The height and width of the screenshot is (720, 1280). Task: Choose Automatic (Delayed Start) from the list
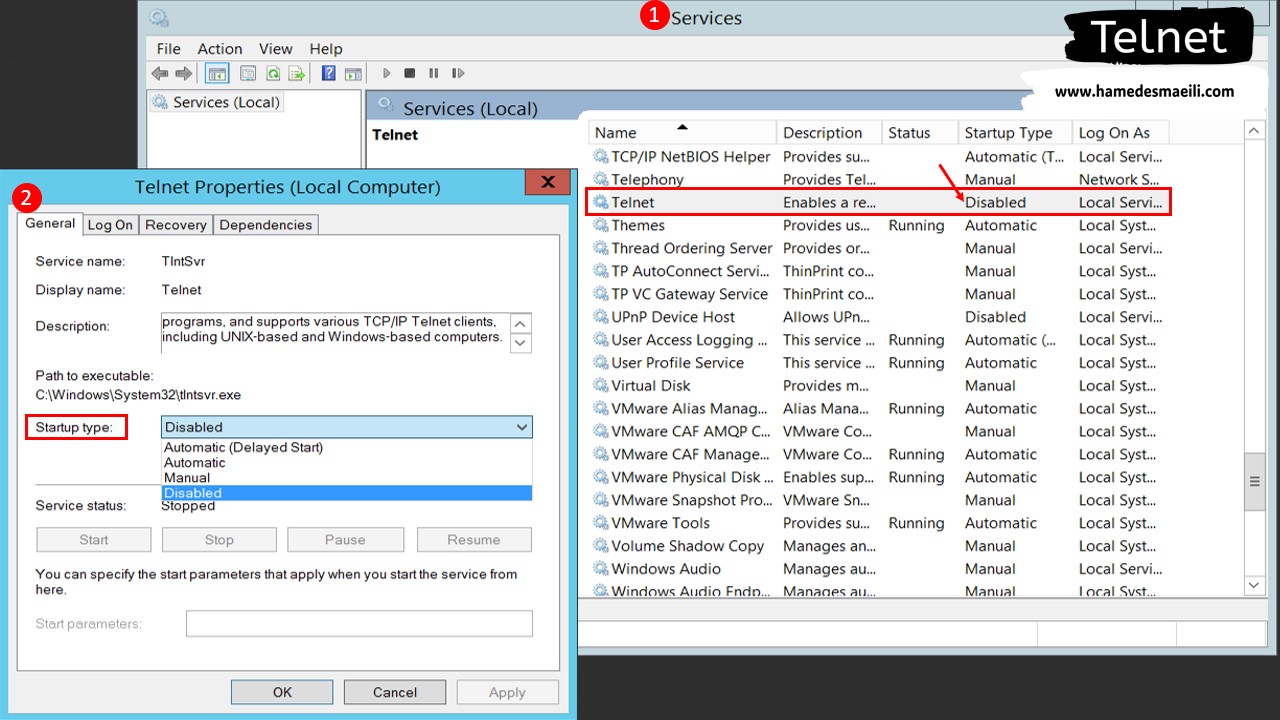click(x=346, y=448)
